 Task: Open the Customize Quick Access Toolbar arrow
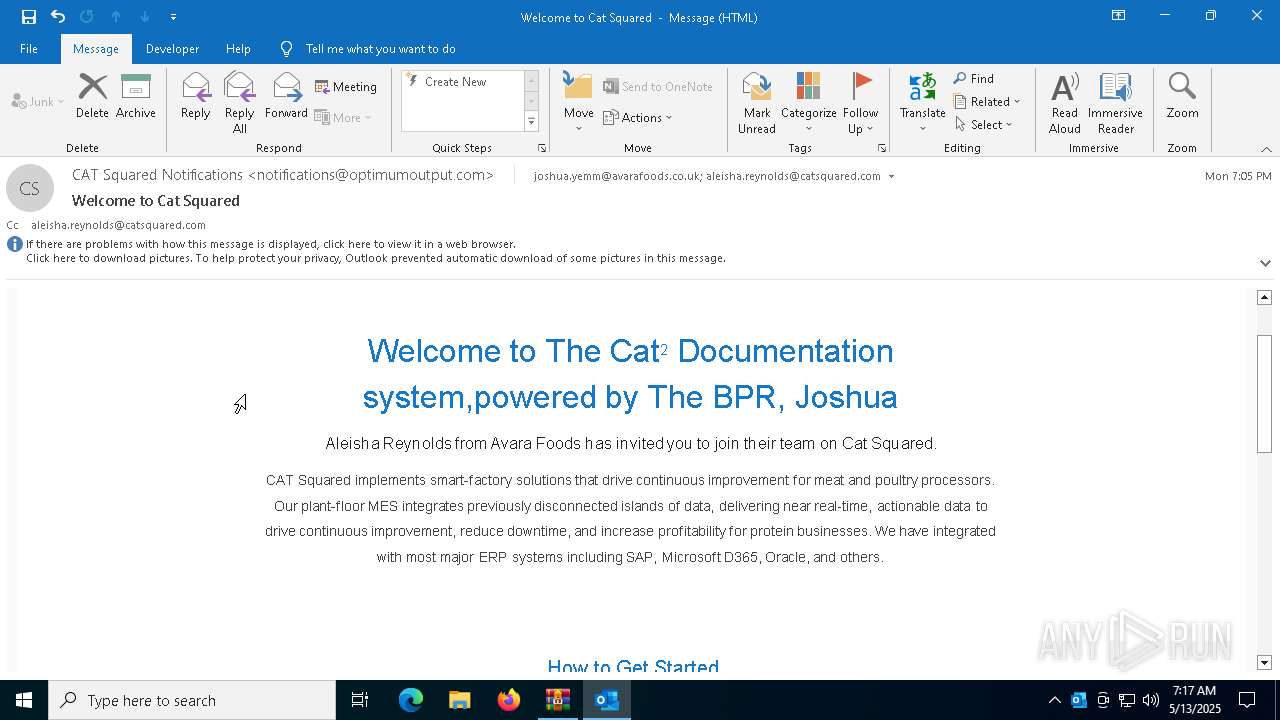pyautogui.click(x=173, y=17)
